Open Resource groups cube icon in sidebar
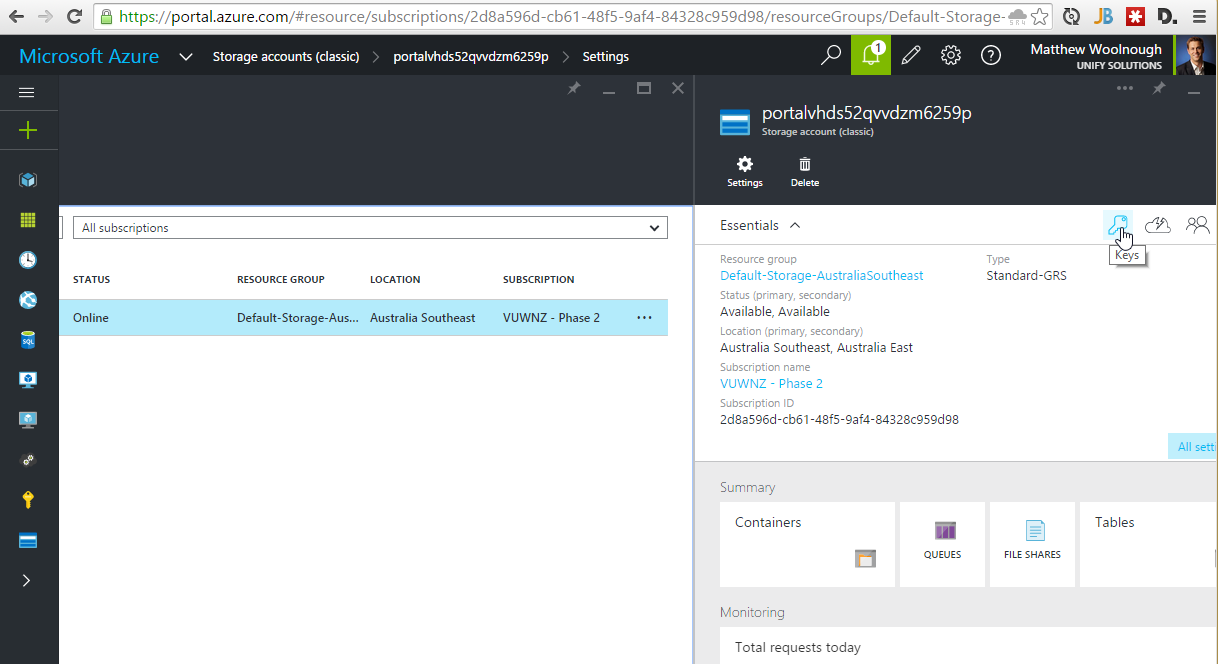 [x=28, y=180]
